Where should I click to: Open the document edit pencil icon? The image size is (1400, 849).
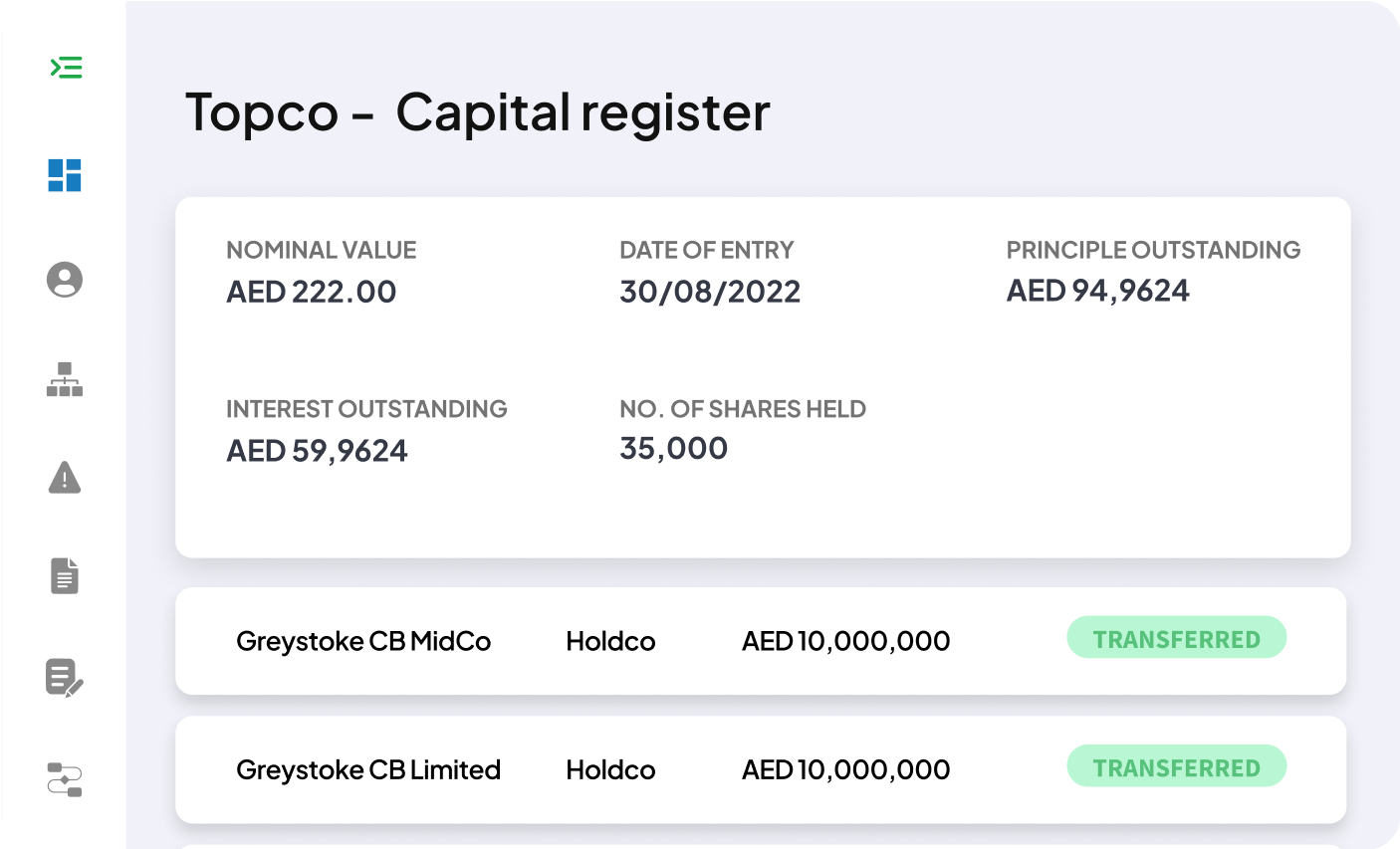point(65,678)
